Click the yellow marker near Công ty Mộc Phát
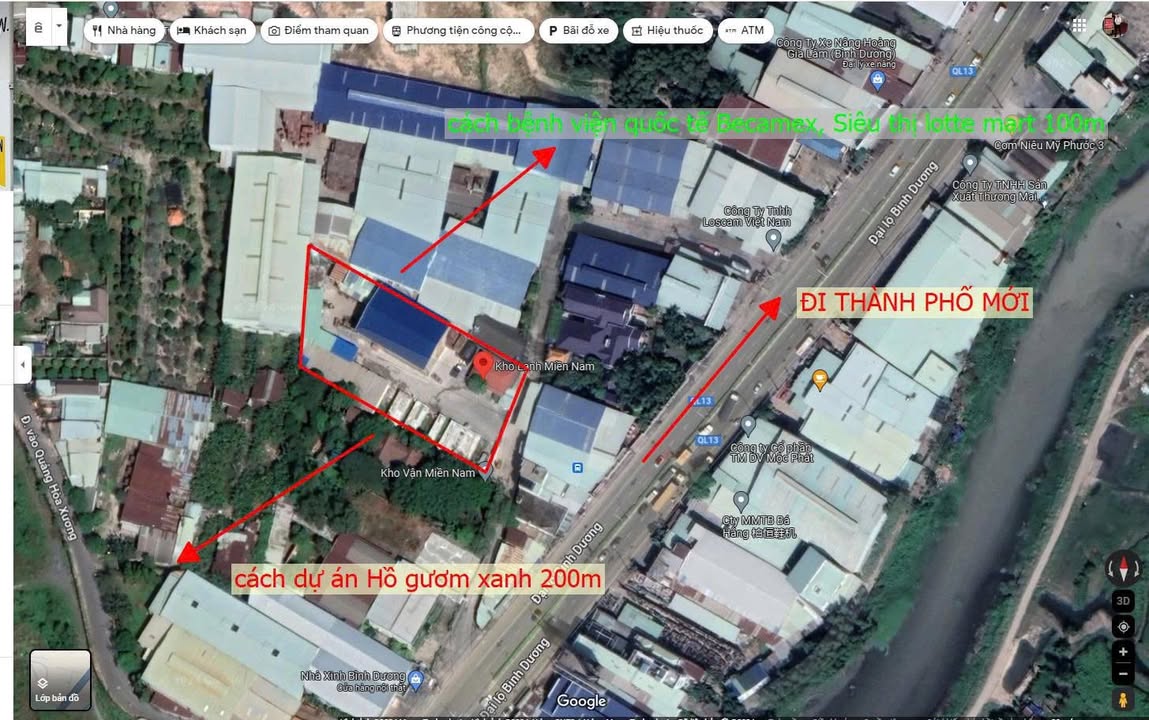Screen dimensions: 1149x720 coord(819,380)
